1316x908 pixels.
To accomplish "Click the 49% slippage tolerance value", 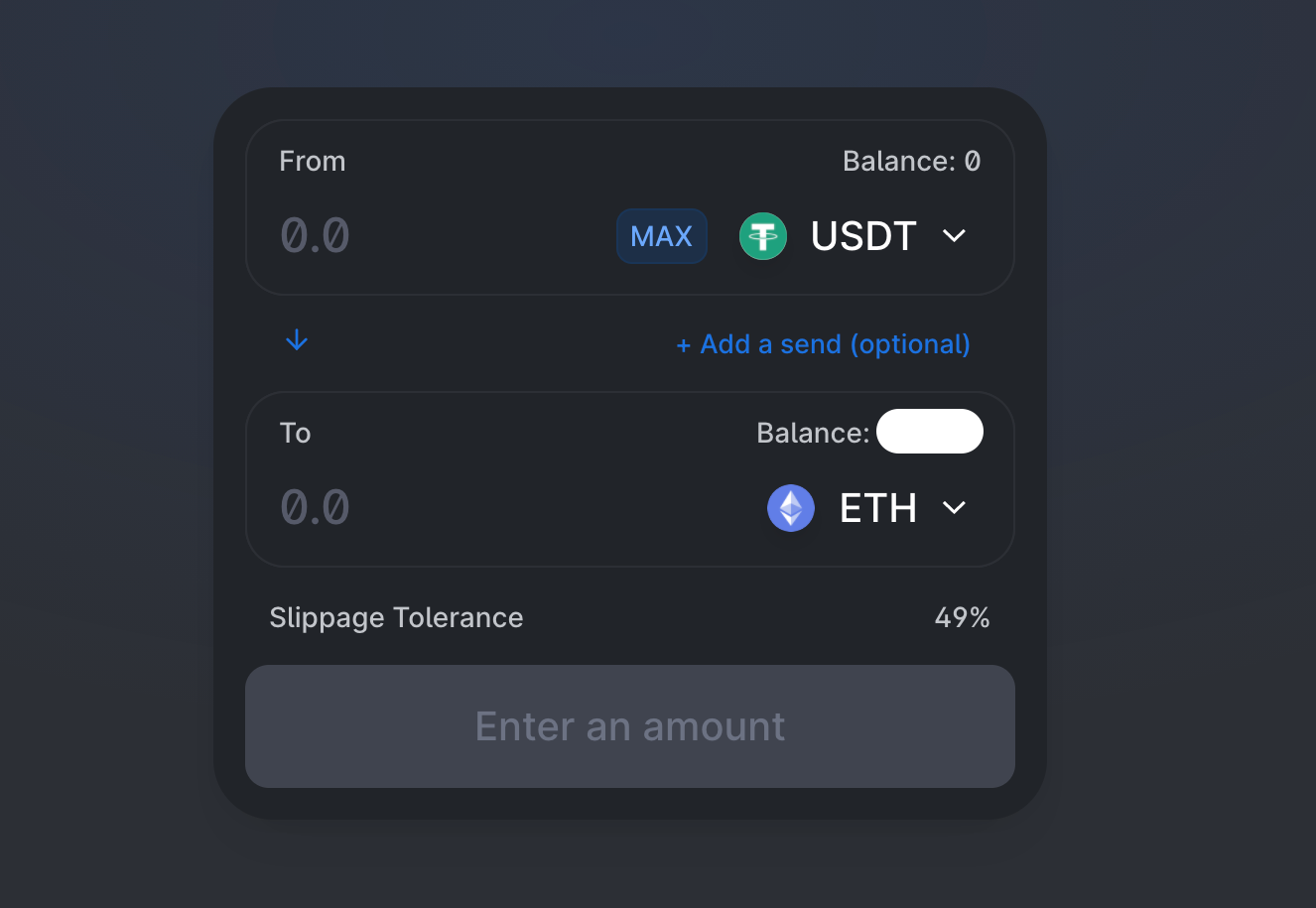I will (962, 617).
